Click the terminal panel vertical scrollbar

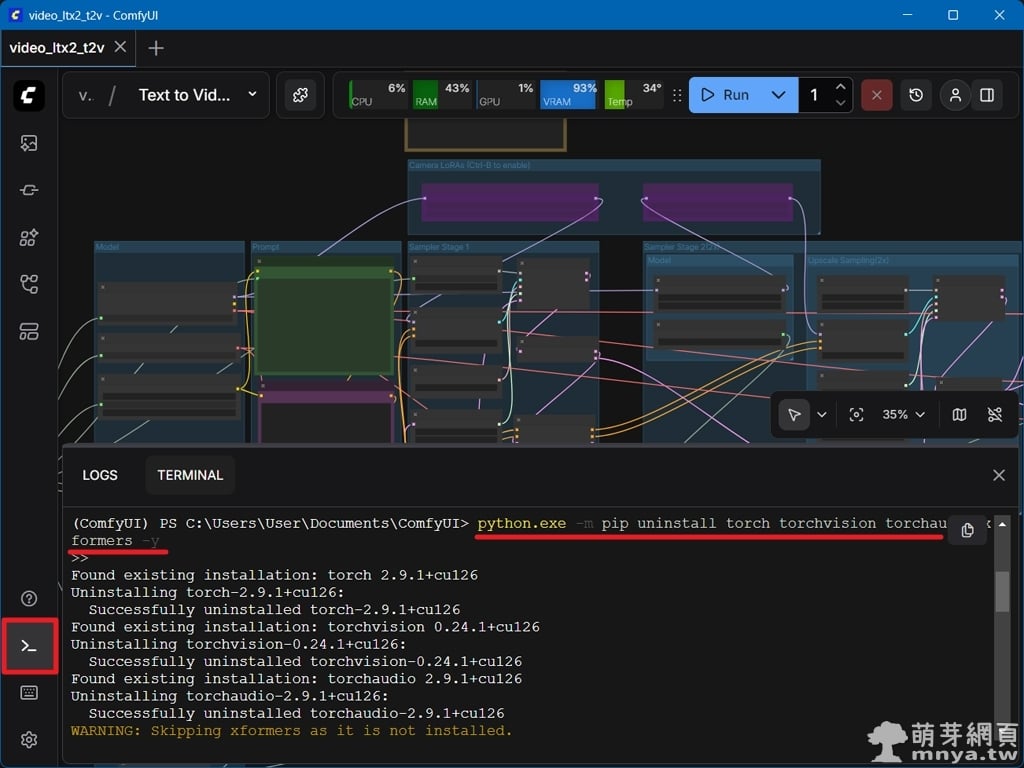1002,590
